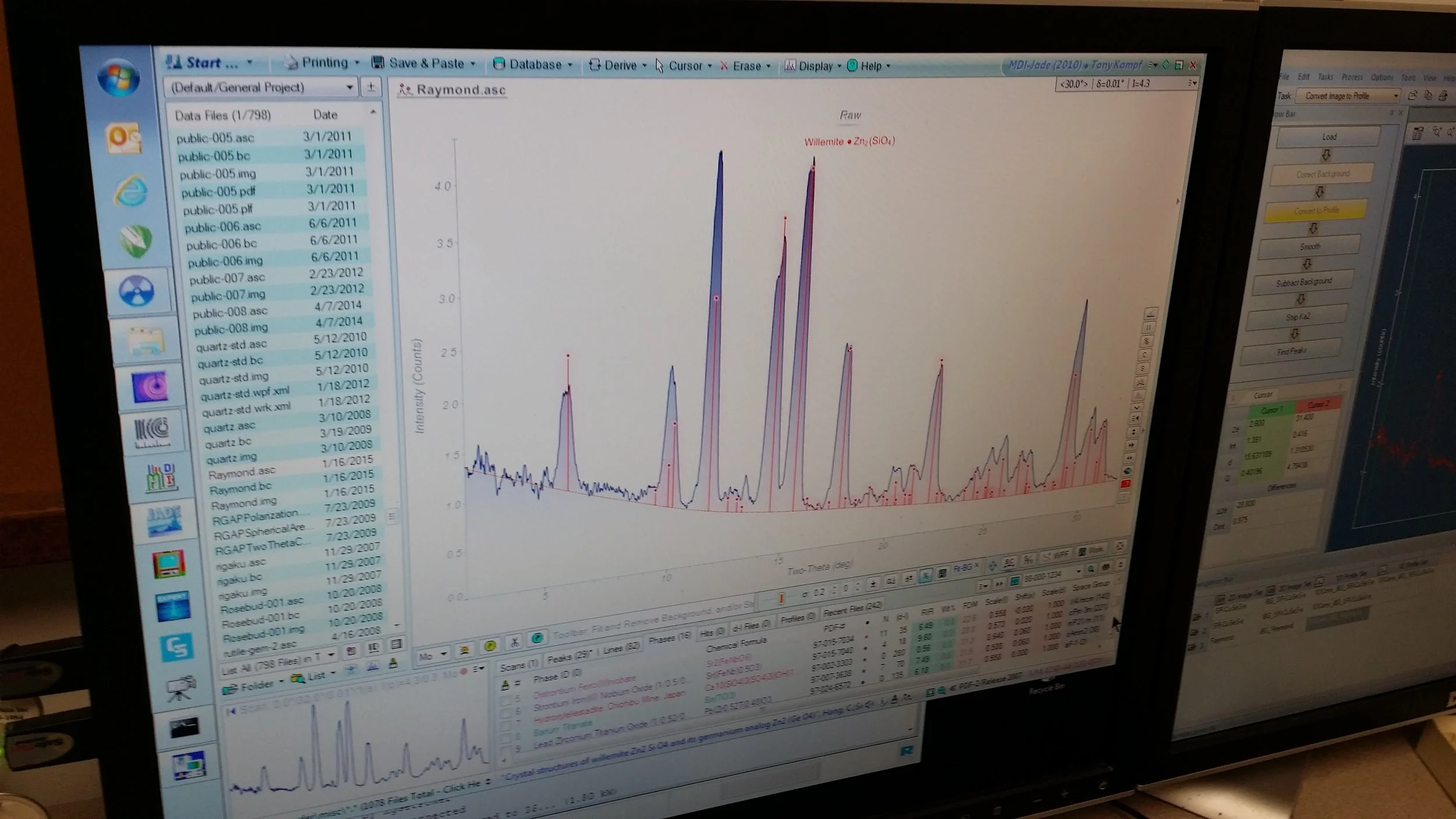Click the print icon in the right window toolbar
The height and width of the screenshot is (819, 1456).
click(1443, 96)
